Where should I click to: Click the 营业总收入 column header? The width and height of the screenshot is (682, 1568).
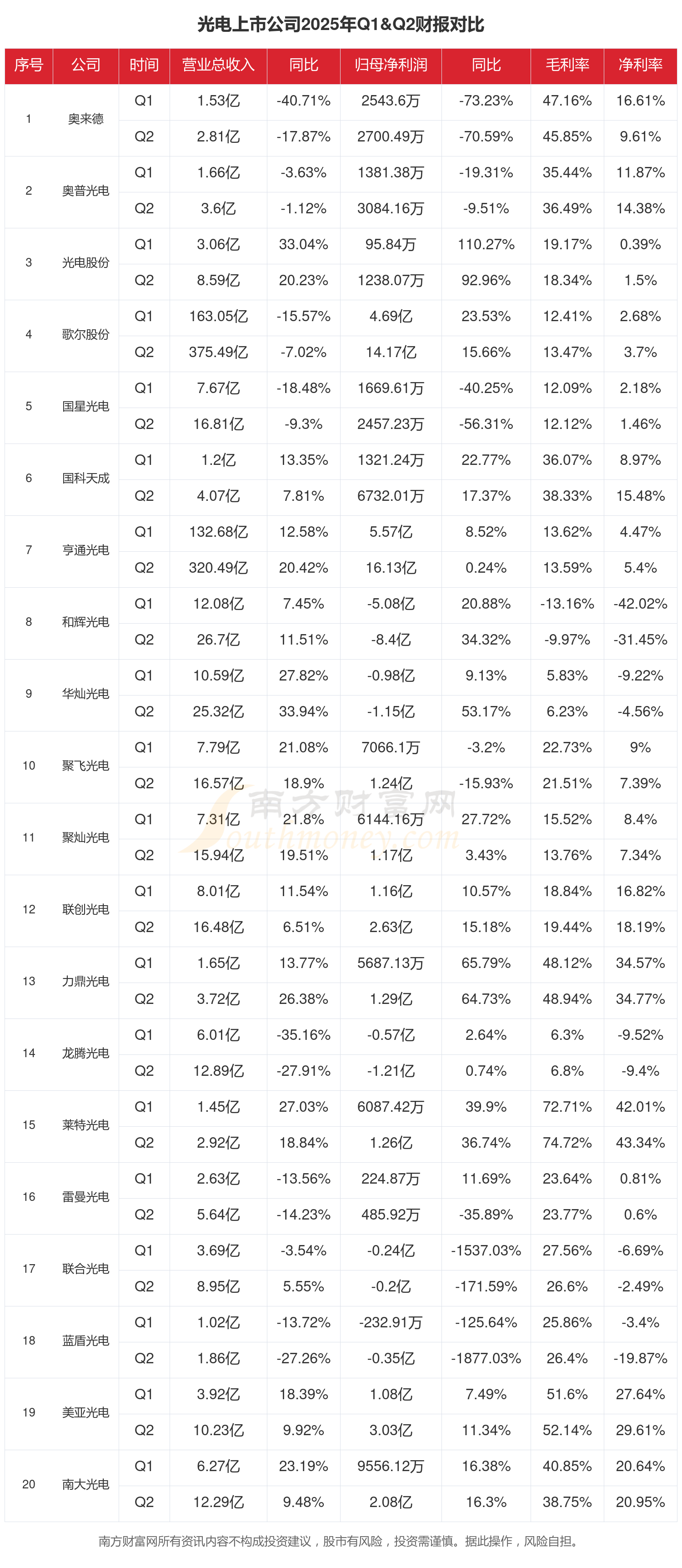(x=218, y=65)
